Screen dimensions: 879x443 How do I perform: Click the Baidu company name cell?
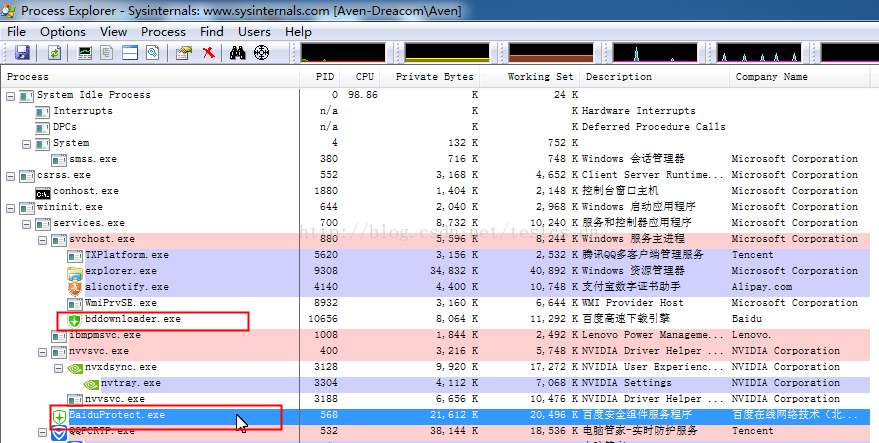747,320
